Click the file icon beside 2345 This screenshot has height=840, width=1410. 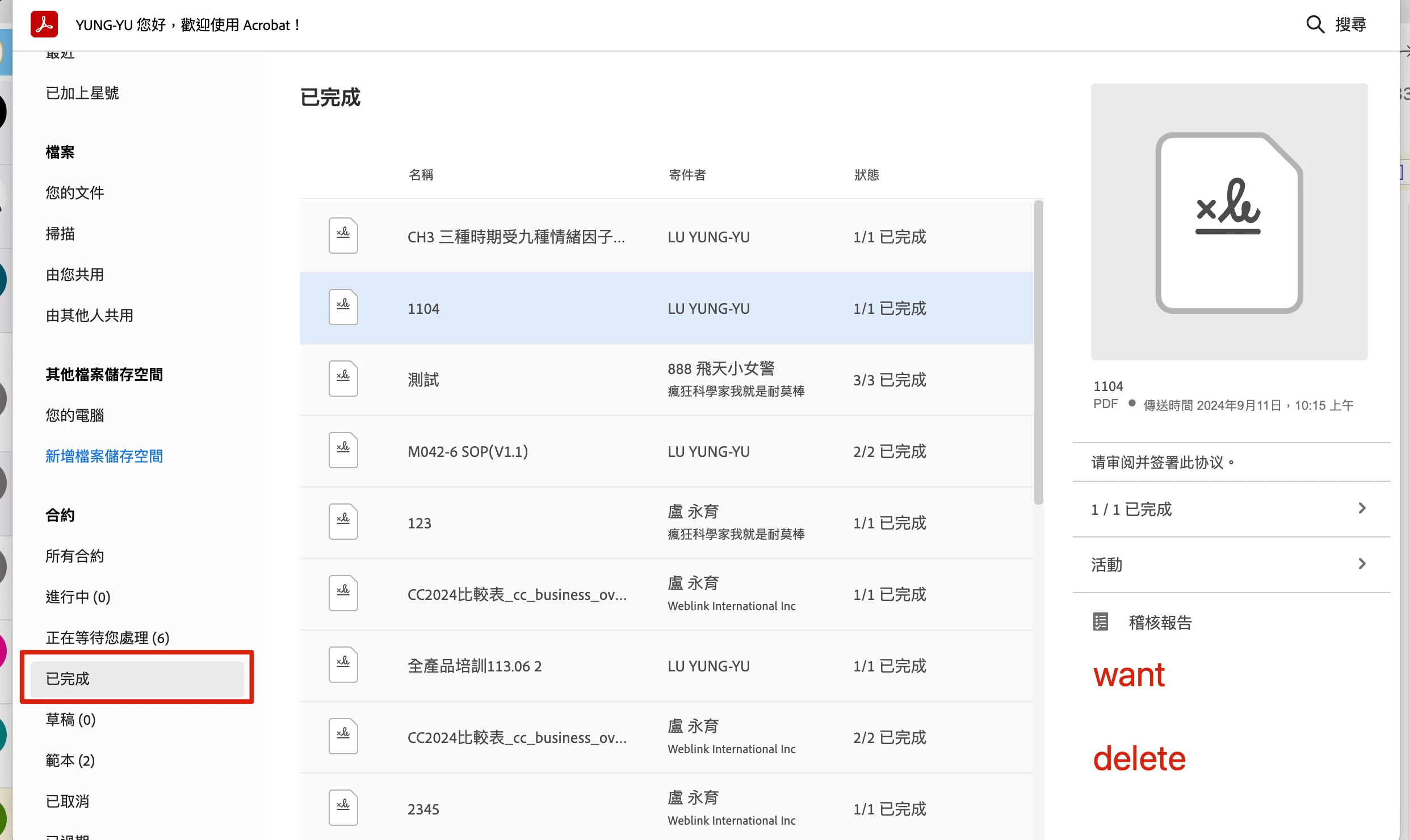pos(343,808)
